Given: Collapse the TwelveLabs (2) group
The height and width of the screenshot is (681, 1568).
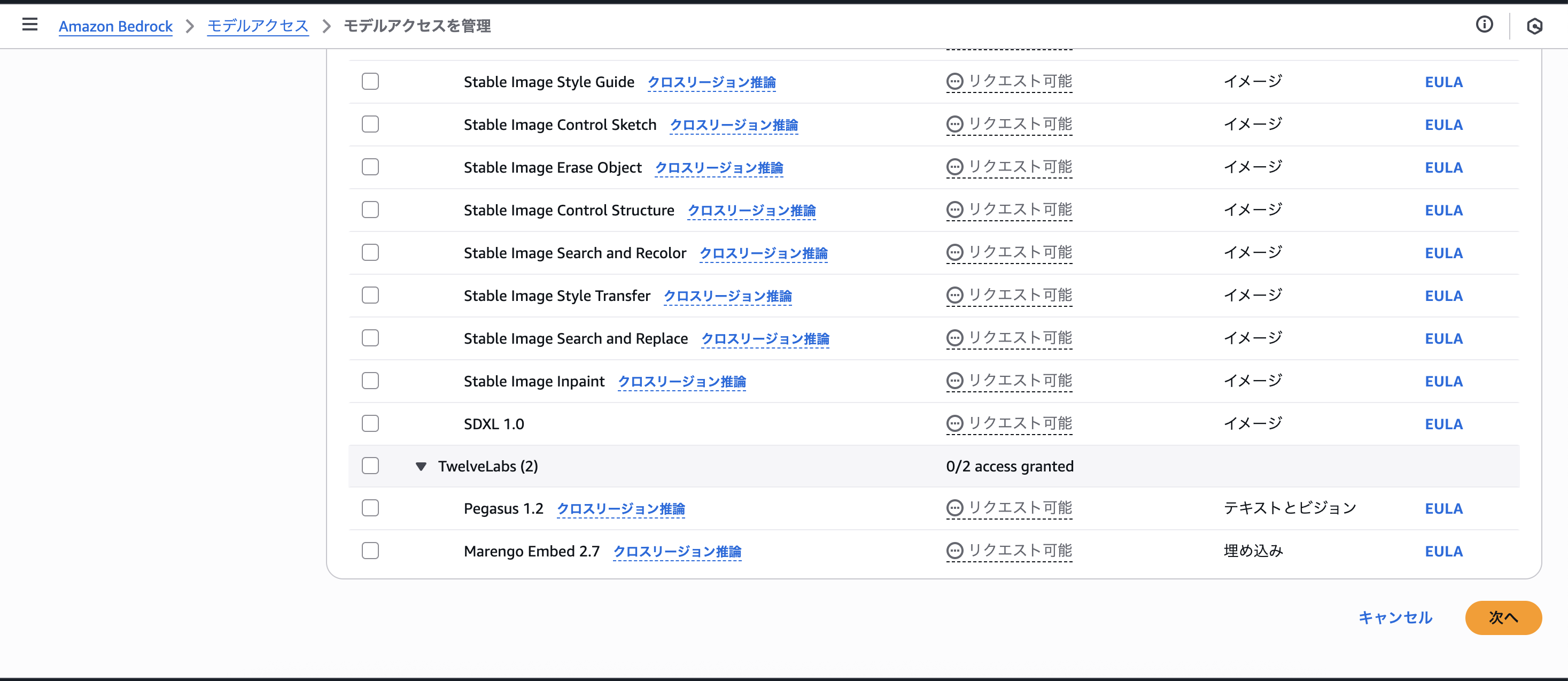Looking at the screenshot, I should click(421, 467).
